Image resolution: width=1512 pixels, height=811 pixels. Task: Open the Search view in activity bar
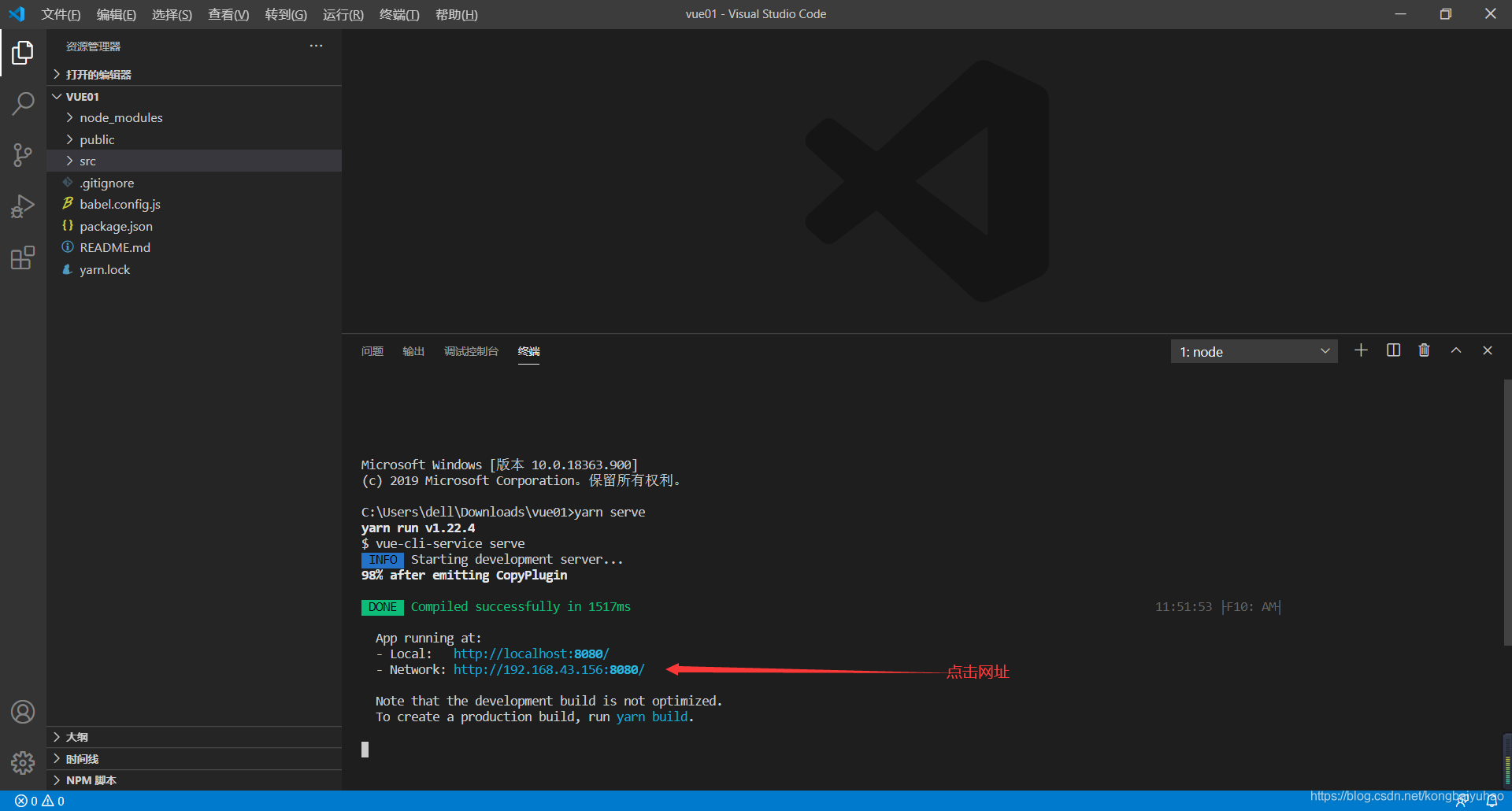coord(23,104)
